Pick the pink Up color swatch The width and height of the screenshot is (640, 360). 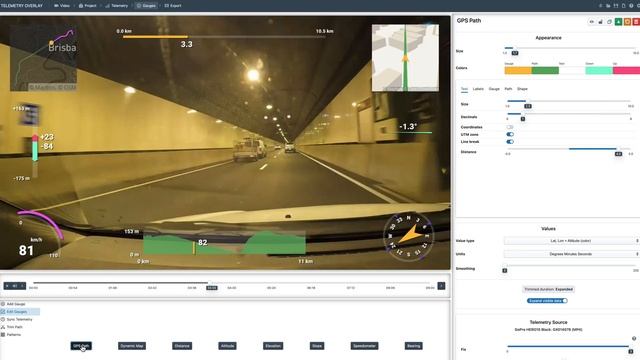pyautogui.click(x=626, y=70)
